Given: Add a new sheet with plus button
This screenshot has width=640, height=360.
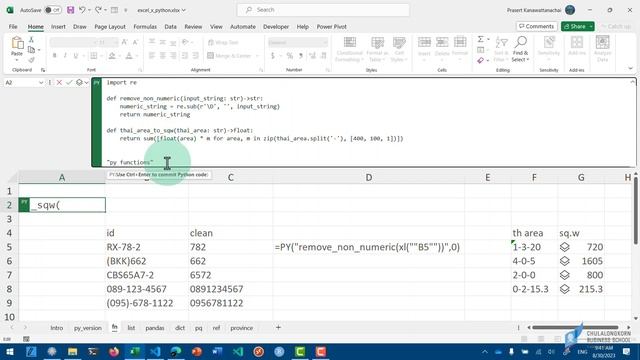Looking at the screenshot, I should (278, 327).
